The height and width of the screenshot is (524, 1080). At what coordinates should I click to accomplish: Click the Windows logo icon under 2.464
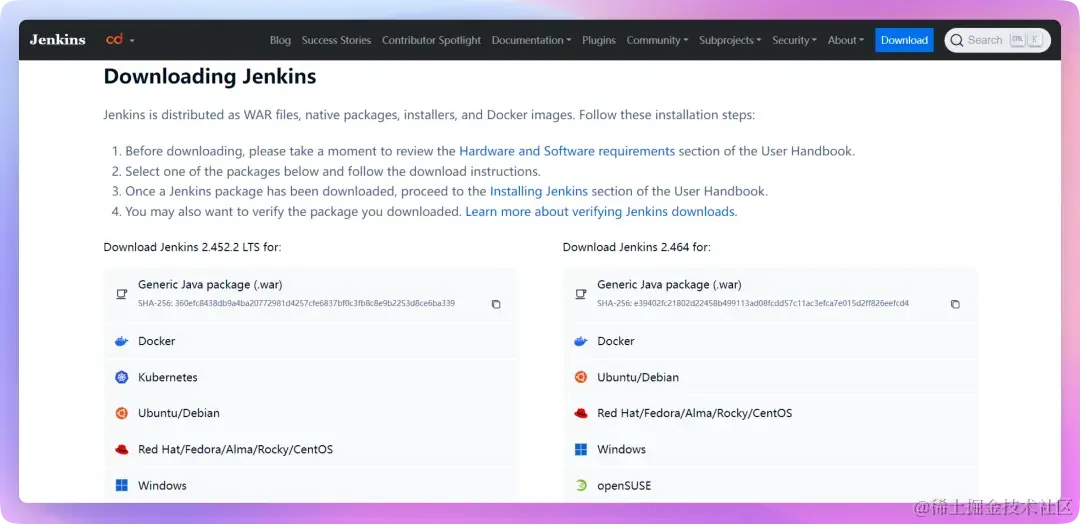tap(581, 449)
